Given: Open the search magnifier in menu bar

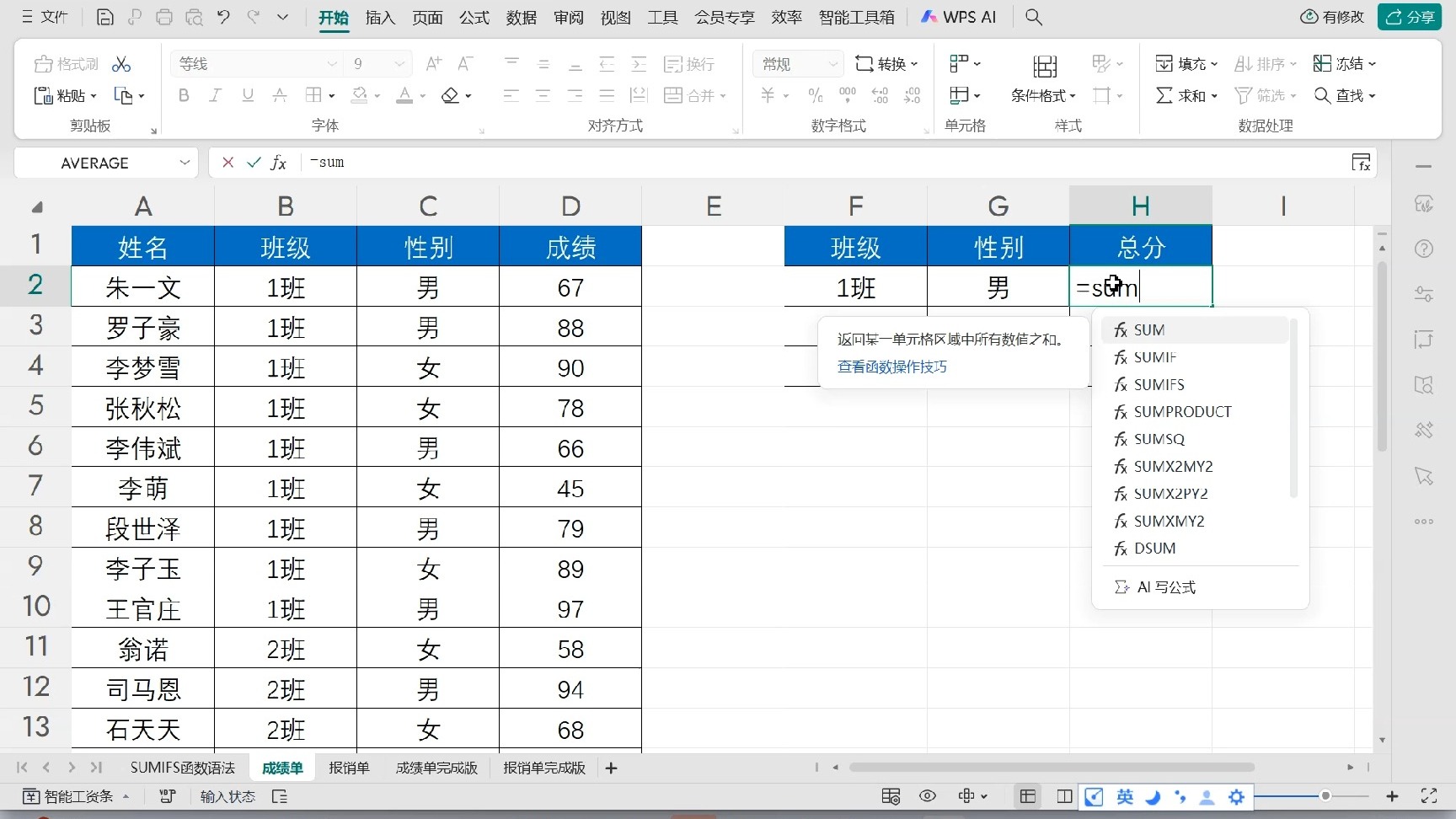Looking at the screenshot, I should point(1034,17).
